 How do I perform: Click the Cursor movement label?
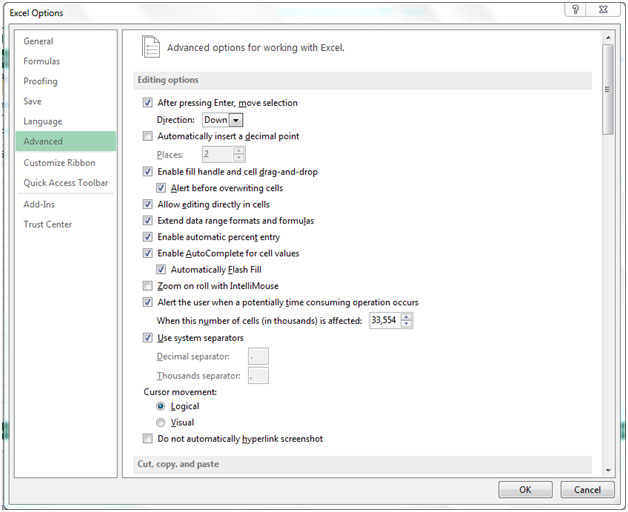[180, 392]
